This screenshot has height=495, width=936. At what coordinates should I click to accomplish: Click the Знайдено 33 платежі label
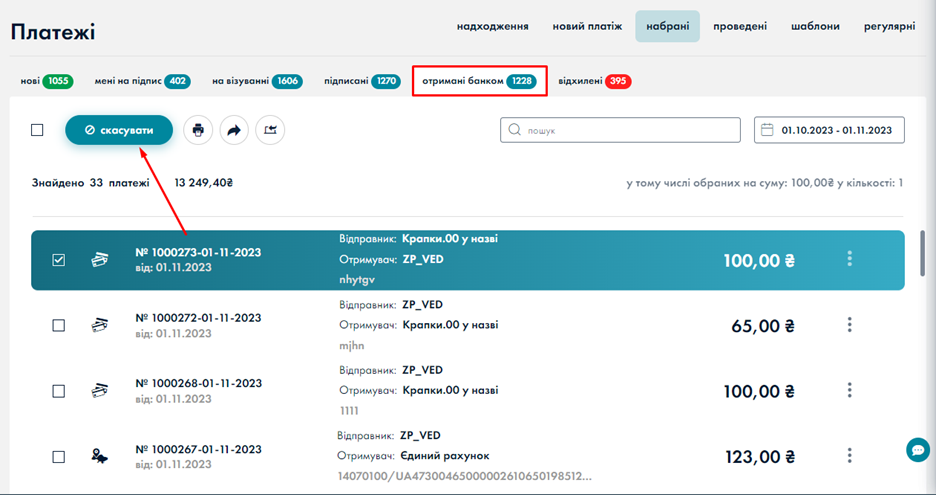point(91,183)
